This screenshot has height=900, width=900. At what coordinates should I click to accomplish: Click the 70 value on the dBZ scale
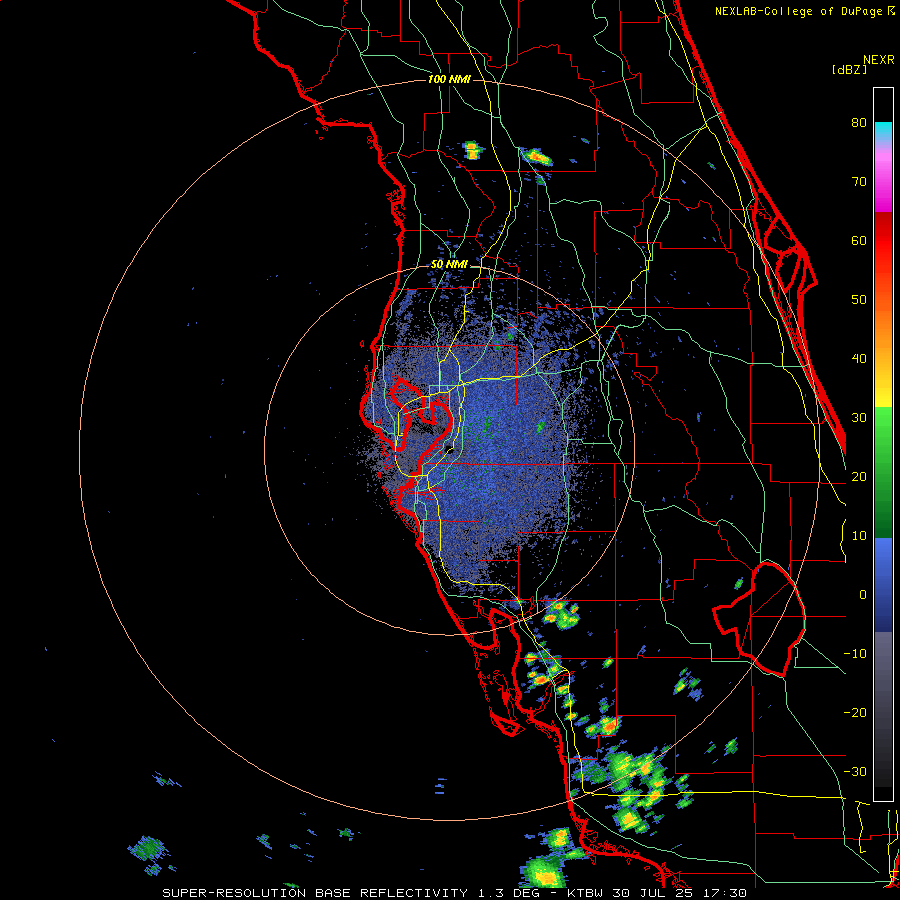(859, 181)
